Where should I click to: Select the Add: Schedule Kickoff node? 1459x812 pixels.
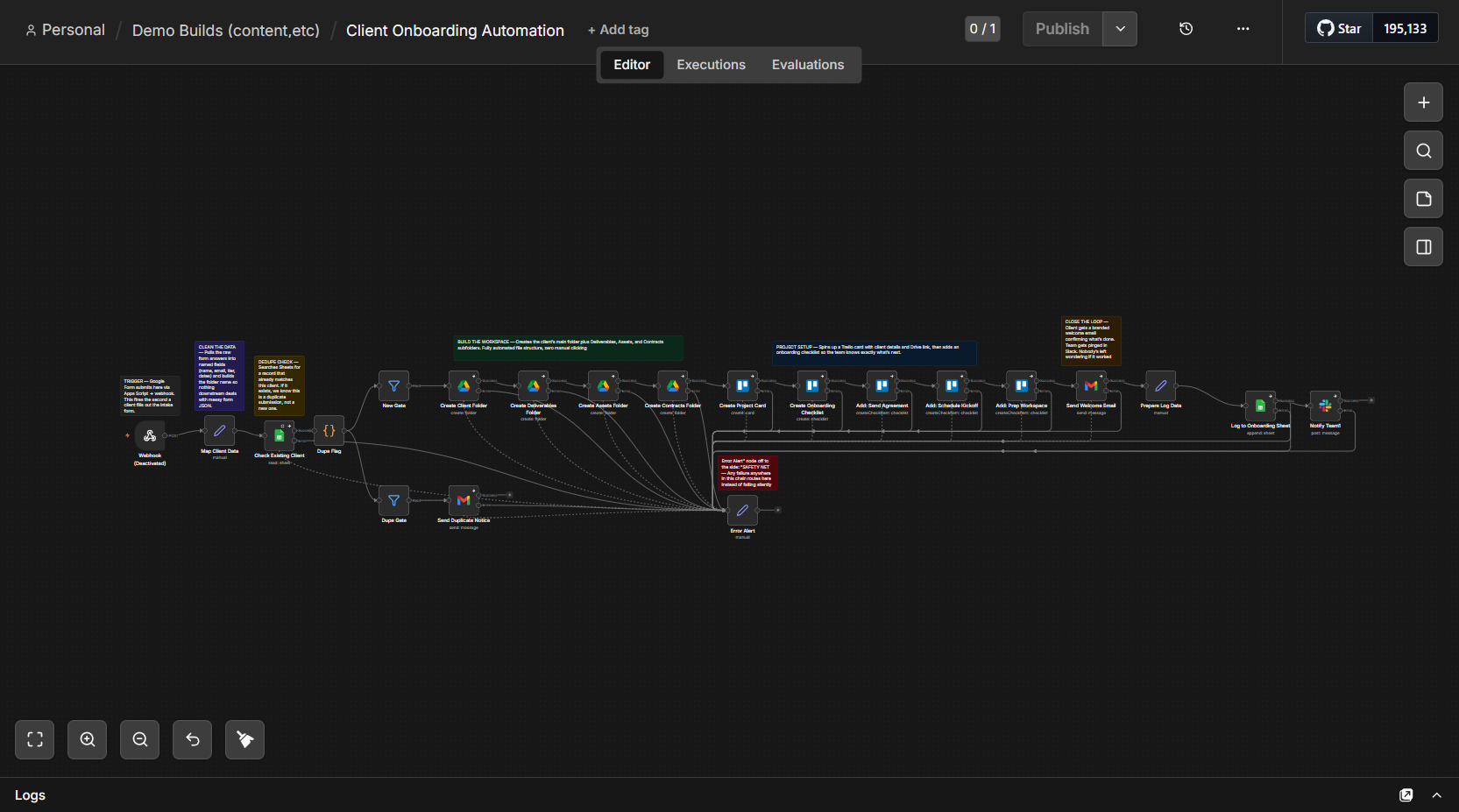[x=952, y=385]
